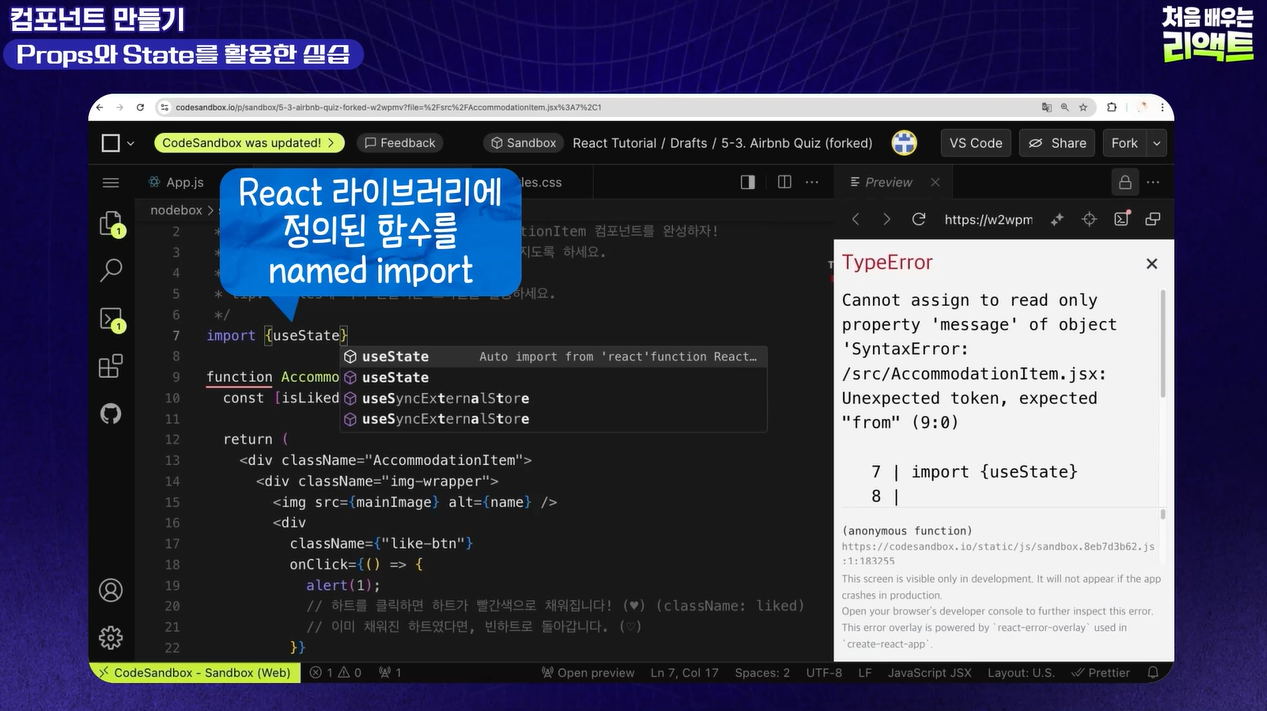Click the inspect target icon in preview toolbar
This screenshot has height=711, width=1267.
click(x=1089, y=219)
